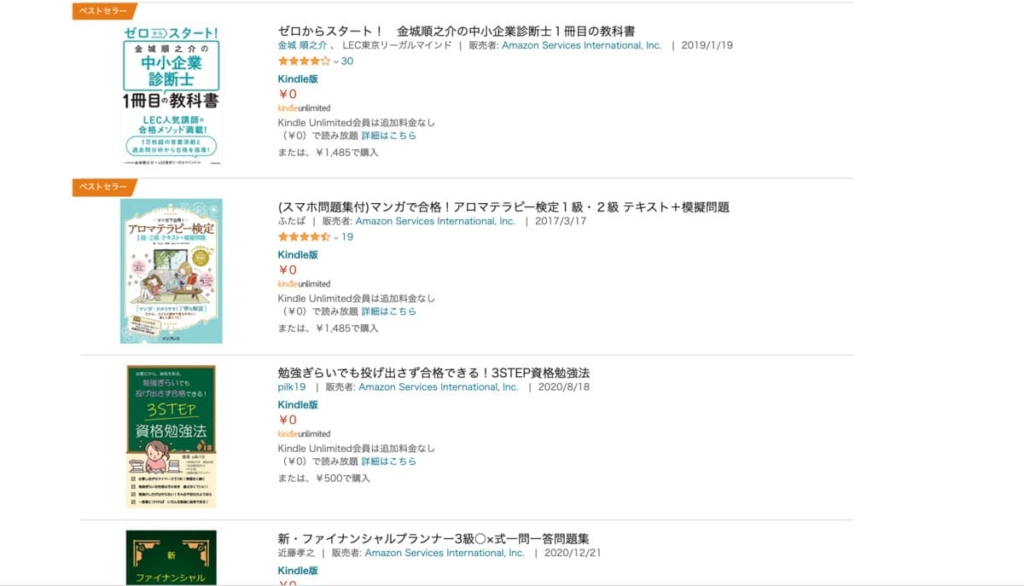Open the ベストセラー badge on the first book
Screen dimensions: 1024x586
pos(104,11)
